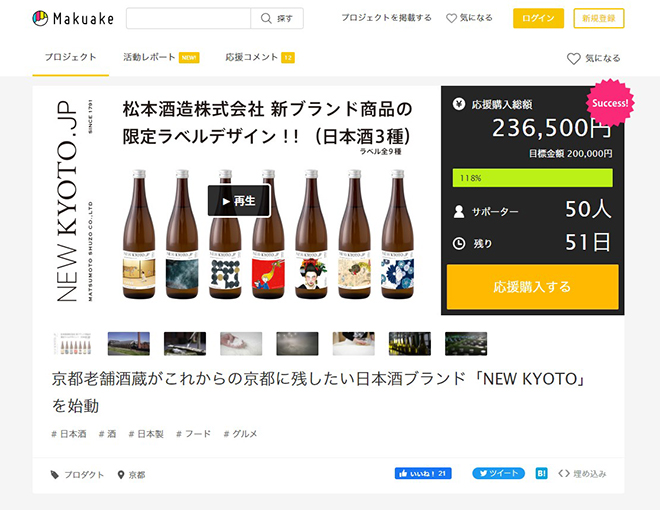660x510 pixels.
Task: Click the project title starting 京都老舗酒蔵
Action: click(319, 392)
